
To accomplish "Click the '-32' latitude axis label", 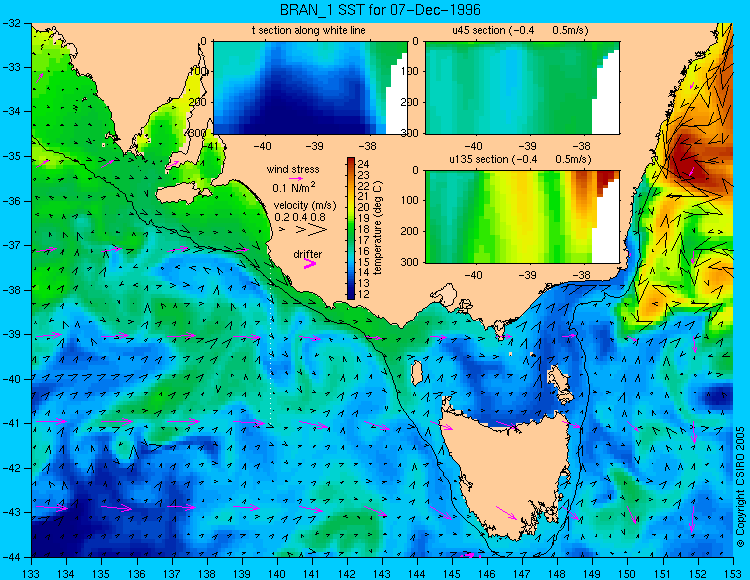I will [11, 22].
